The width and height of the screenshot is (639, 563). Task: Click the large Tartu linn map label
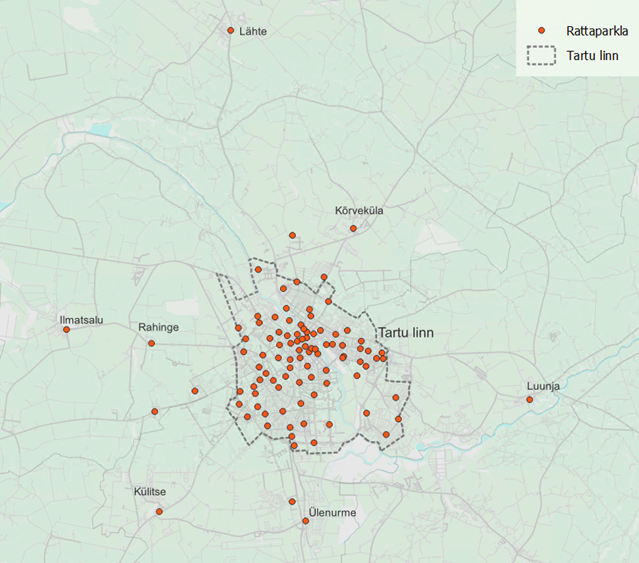pos(406,333)
